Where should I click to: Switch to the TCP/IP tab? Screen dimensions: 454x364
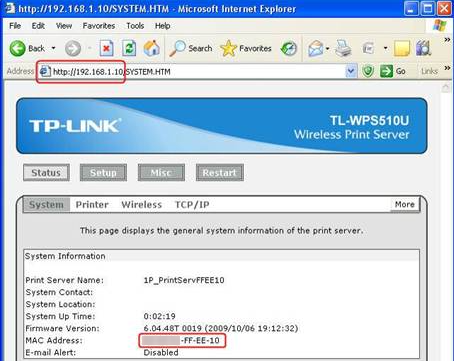pos(192,205)
